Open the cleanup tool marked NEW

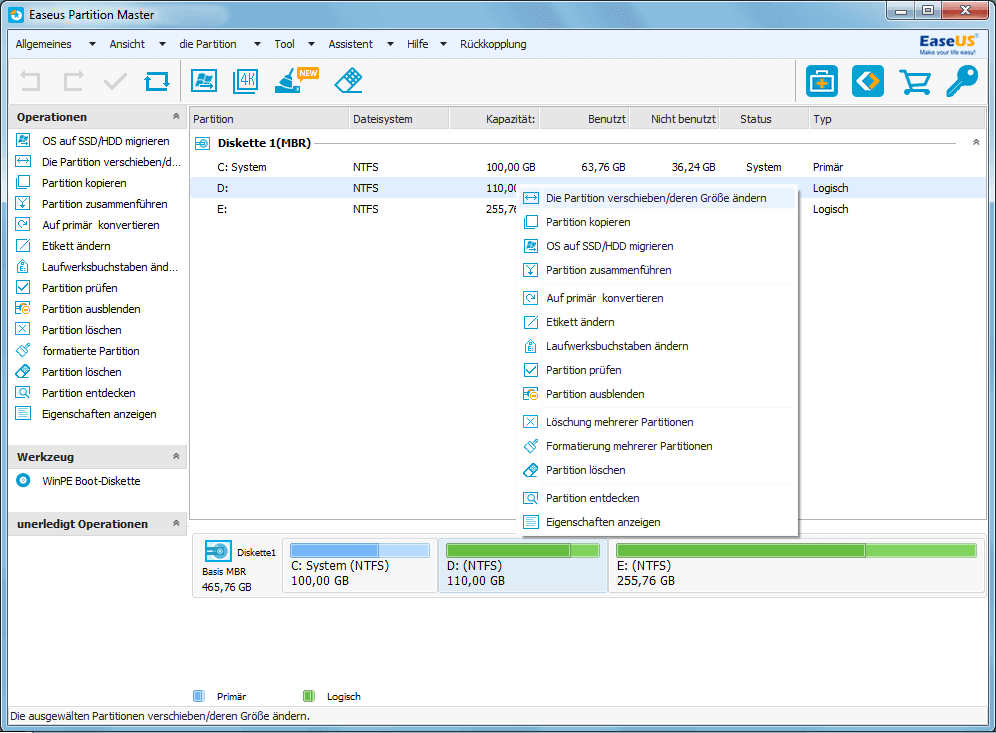click(x=295, y=81)
